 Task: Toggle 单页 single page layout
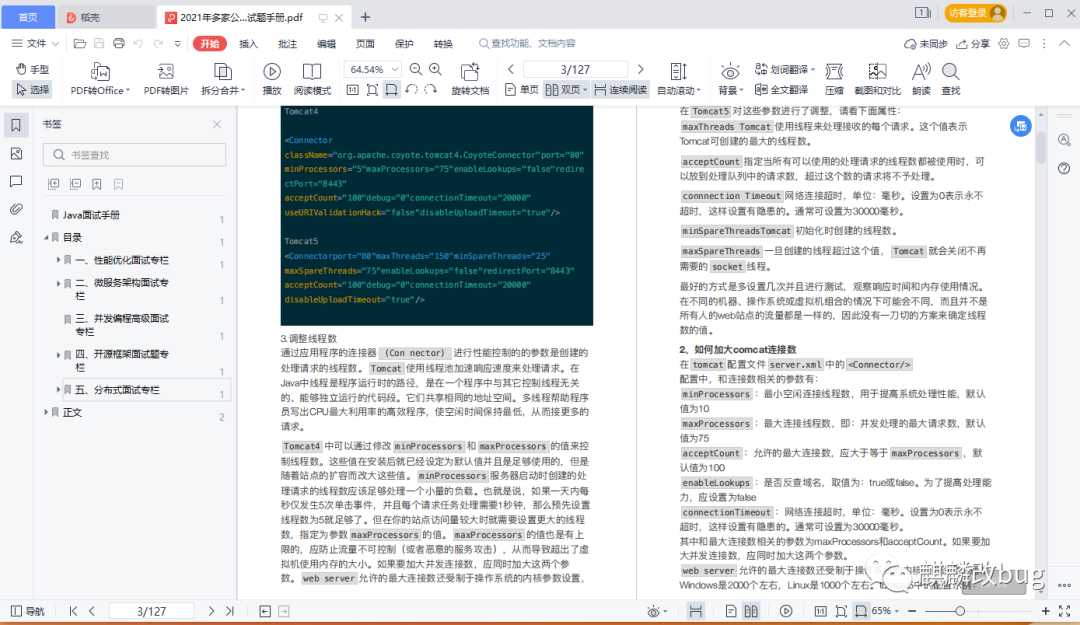521,90
